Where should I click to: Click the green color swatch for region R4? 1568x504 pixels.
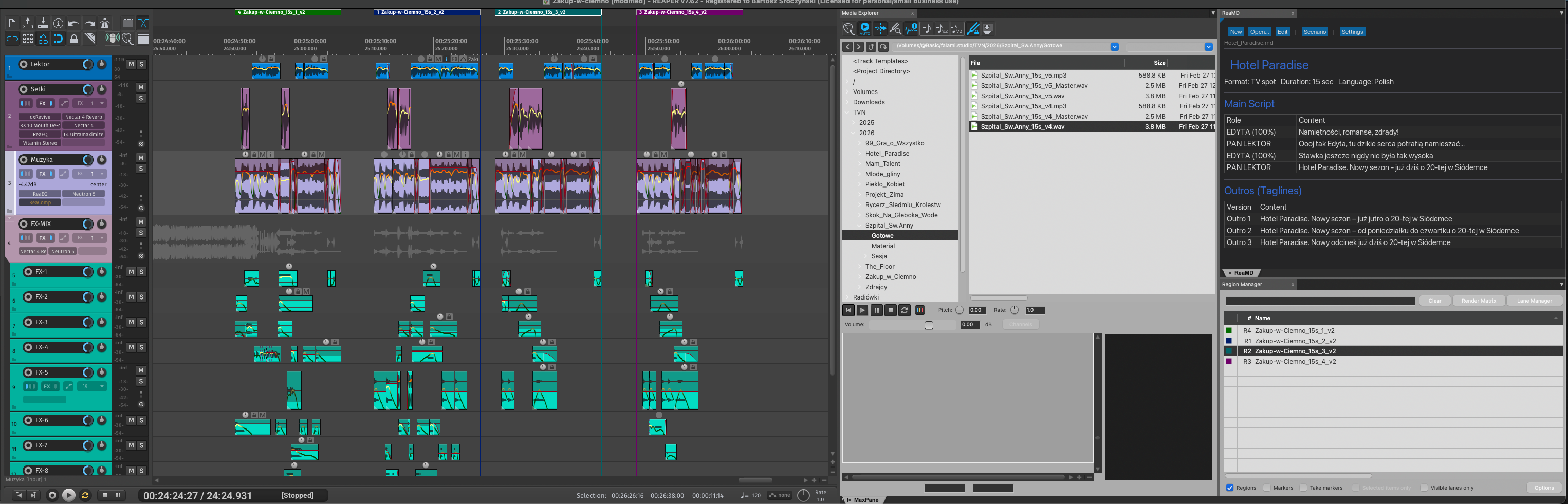[x=1228, y=330]
